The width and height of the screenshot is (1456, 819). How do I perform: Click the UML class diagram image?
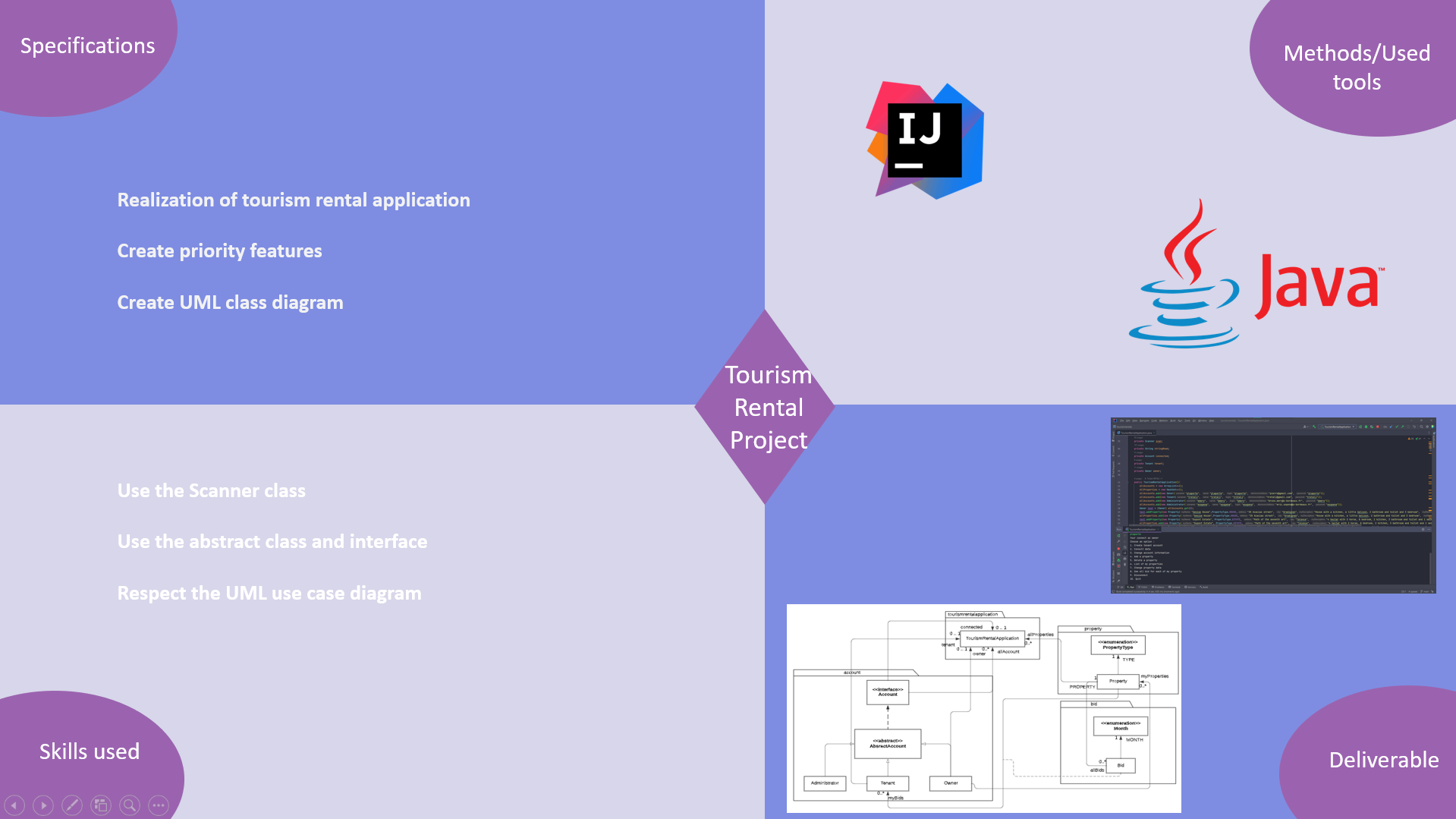pos(984,708)
